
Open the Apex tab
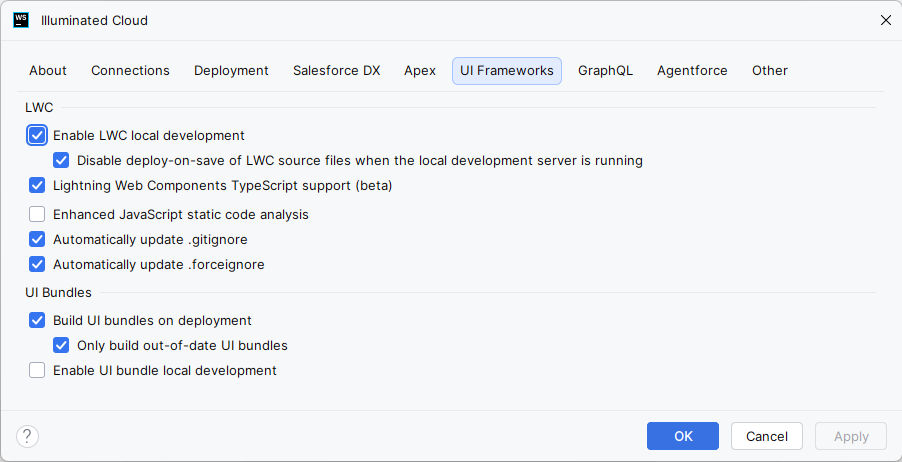(x=420, y=71)
